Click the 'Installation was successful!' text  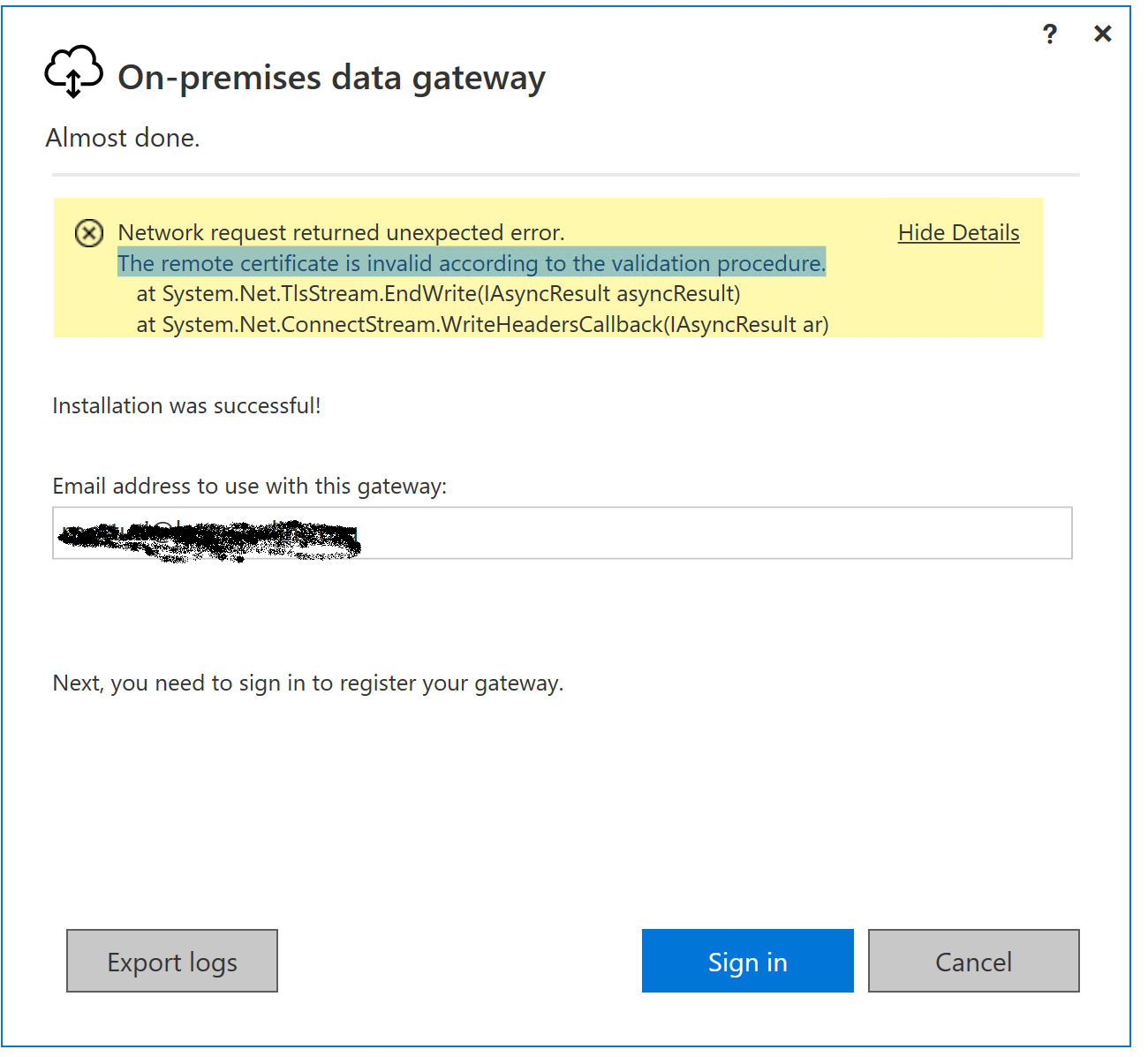[186, 405]
